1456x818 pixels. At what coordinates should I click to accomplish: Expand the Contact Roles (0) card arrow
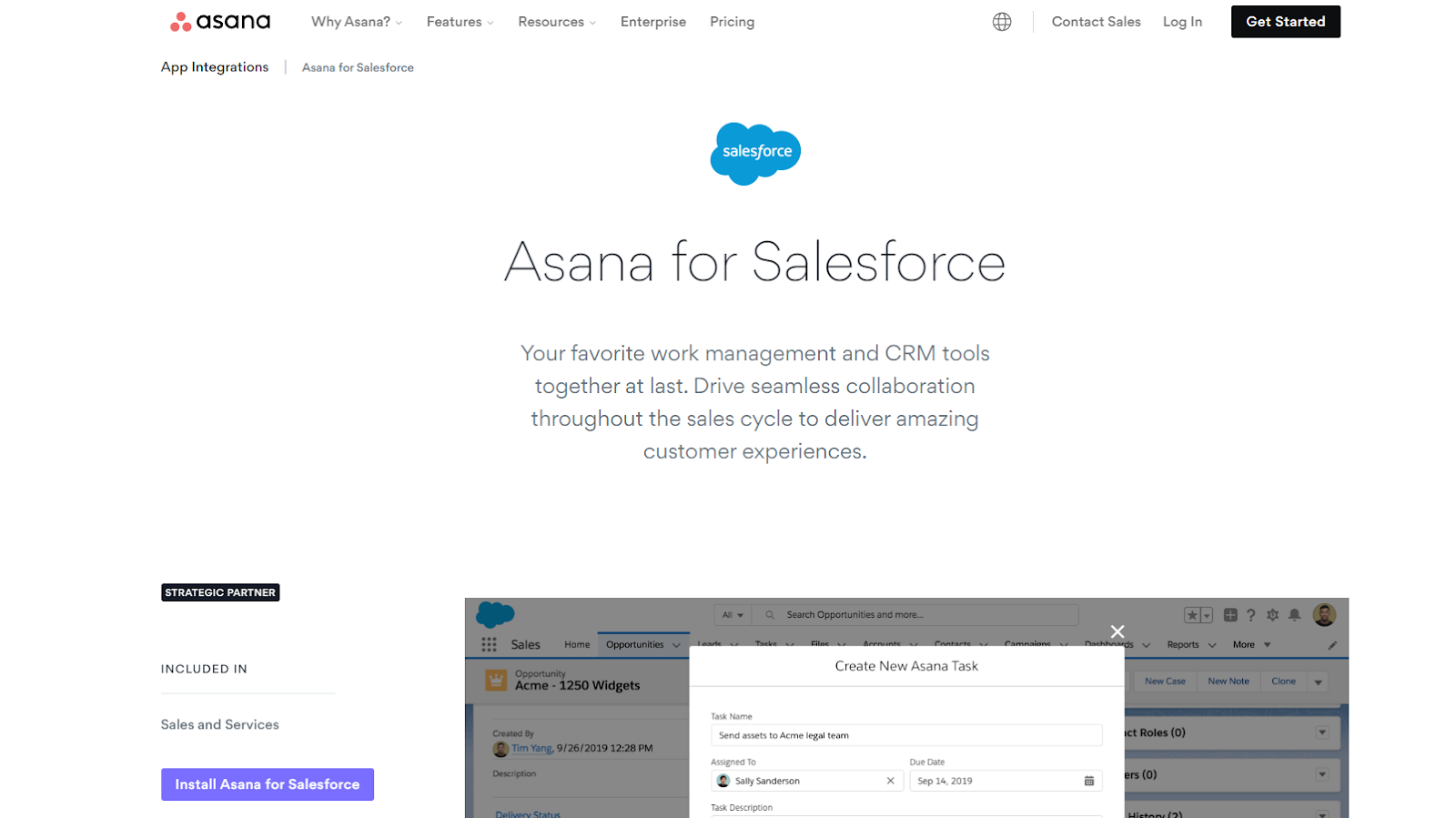tap(1322, 732)
